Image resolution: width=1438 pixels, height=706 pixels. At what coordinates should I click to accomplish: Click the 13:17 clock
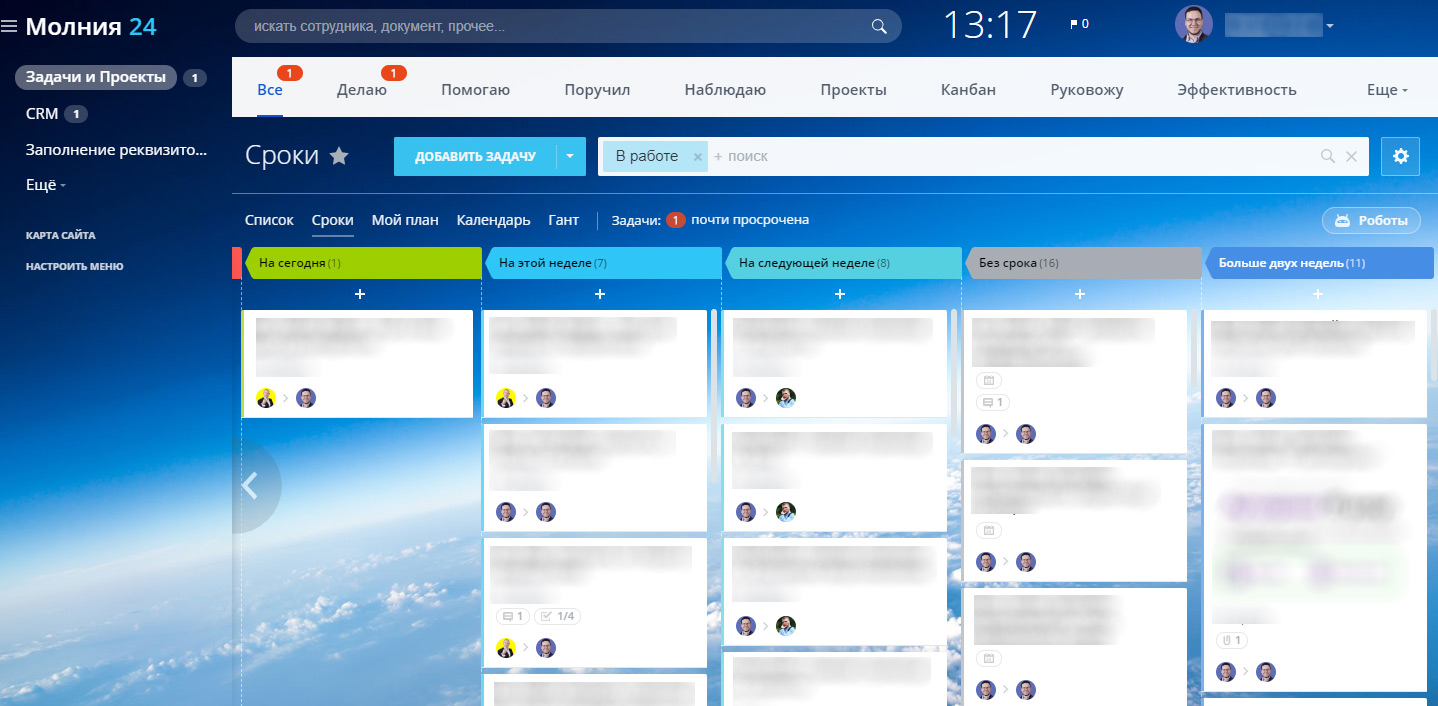[991, 26]
